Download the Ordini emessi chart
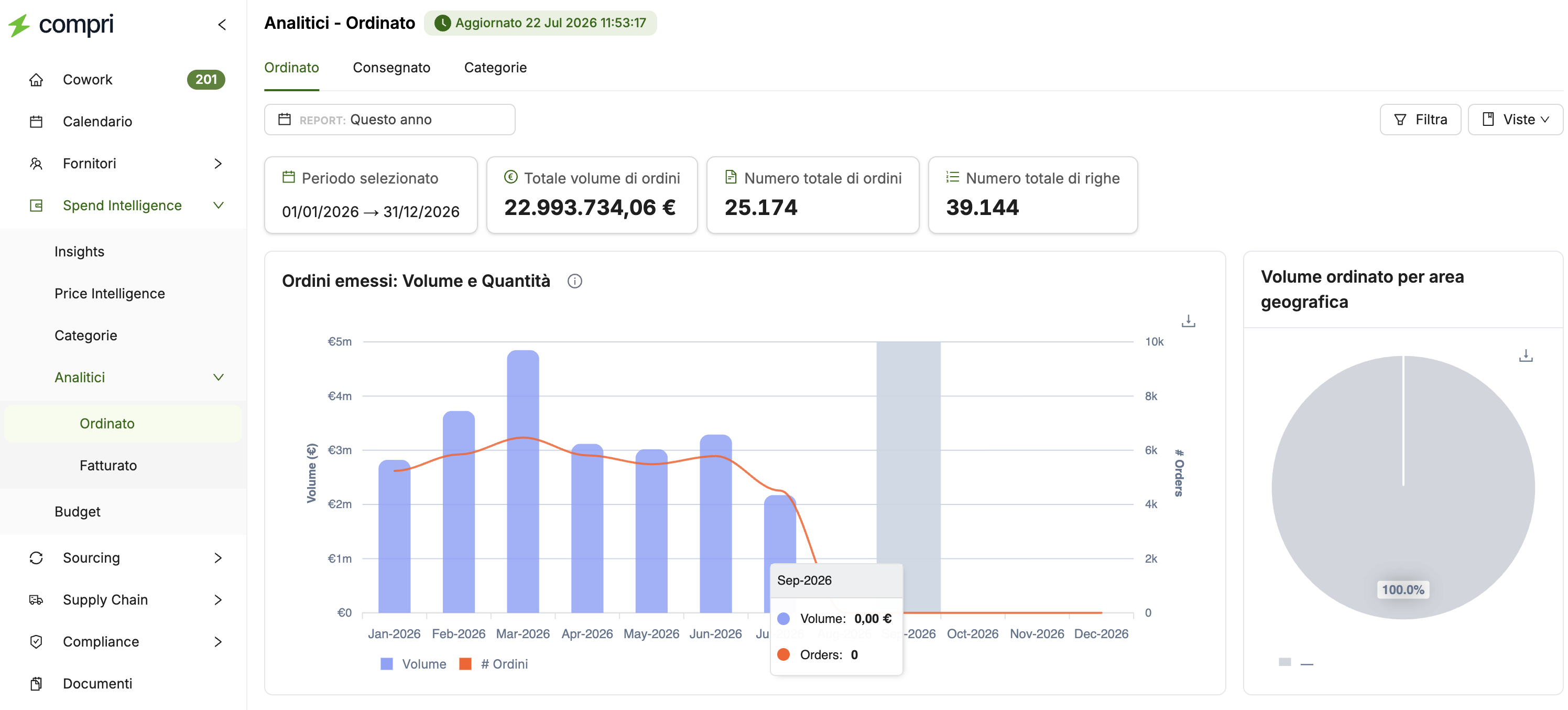Image resolution: width=1568 pixels, height=710 pixels. tap(1188, 321)
